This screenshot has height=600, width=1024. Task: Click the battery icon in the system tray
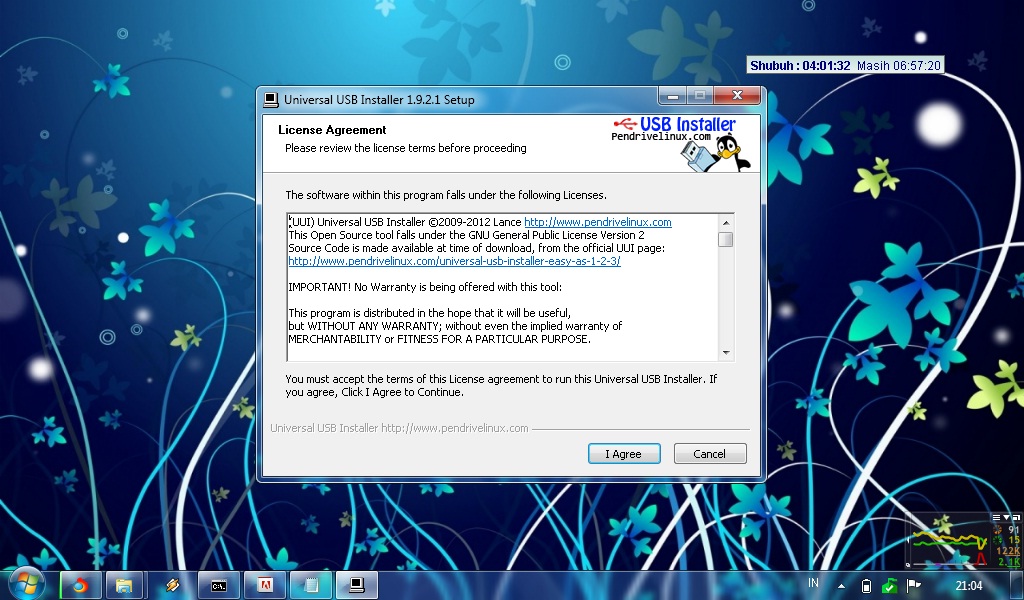(x=866, y=586)
